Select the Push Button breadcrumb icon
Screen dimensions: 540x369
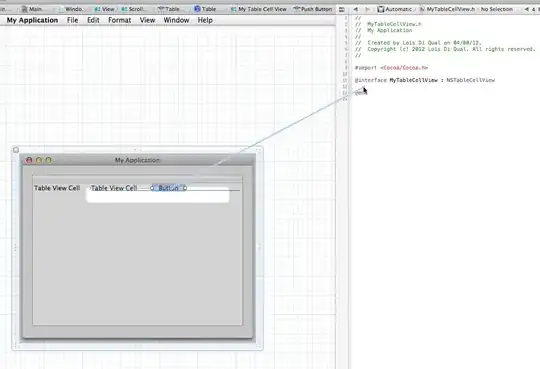pos(297,9)
